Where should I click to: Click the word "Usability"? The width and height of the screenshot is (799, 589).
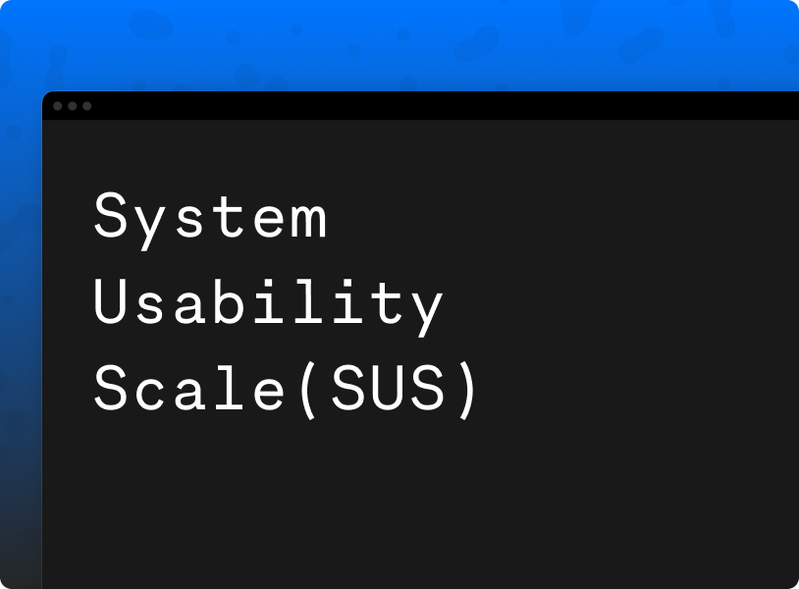[268, 303]
